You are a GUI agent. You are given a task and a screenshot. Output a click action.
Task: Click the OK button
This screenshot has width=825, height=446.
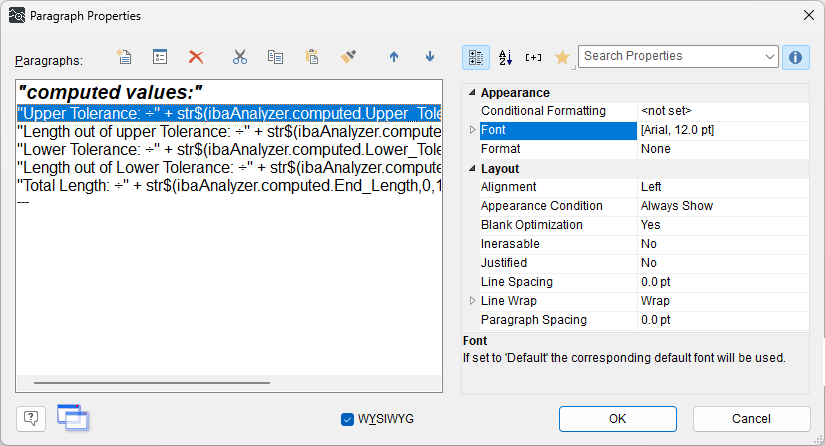point(618,419)
